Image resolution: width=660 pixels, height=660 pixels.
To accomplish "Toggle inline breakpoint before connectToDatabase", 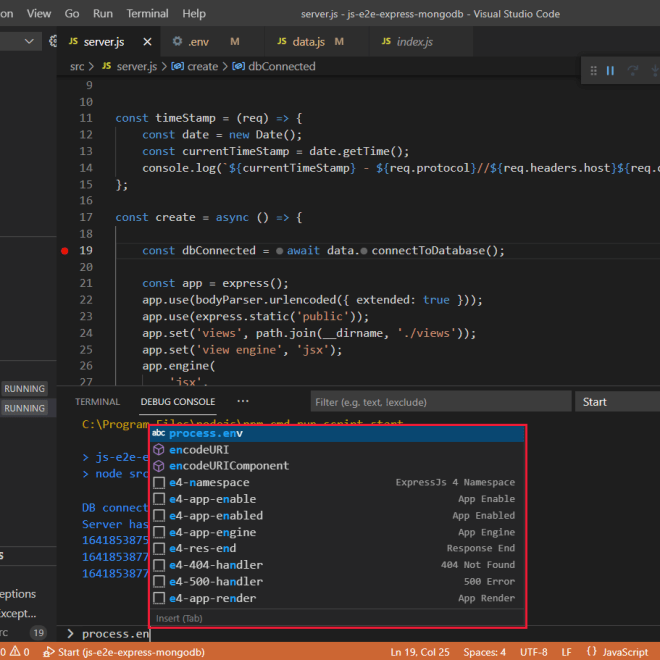I will [x=363, y=251].
